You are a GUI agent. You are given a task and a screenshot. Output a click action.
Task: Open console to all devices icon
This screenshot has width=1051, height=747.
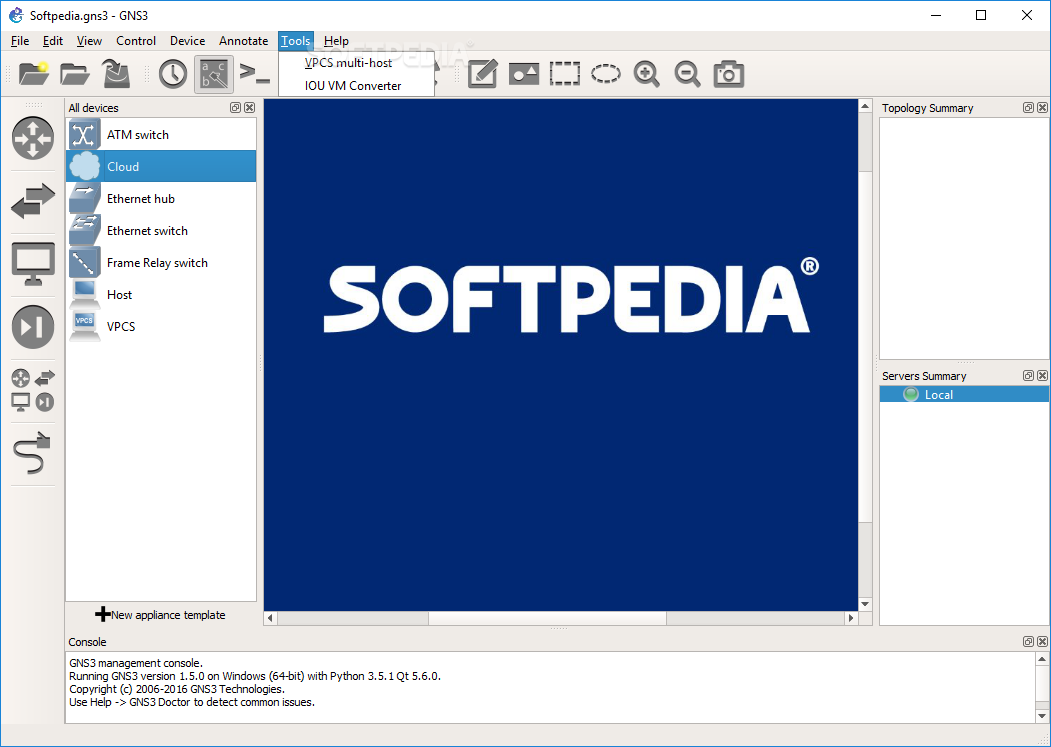(x=255, y=73)
